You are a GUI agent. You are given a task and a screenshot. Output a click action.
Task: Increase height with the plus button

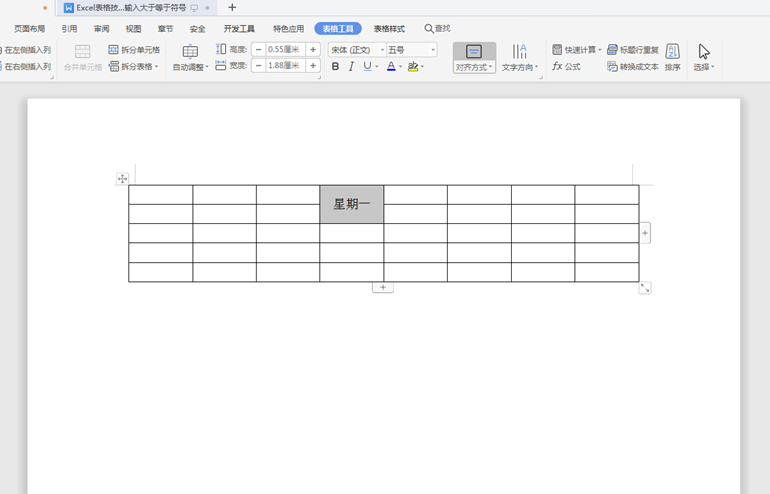pyautogui.click(x=313, y=50)
